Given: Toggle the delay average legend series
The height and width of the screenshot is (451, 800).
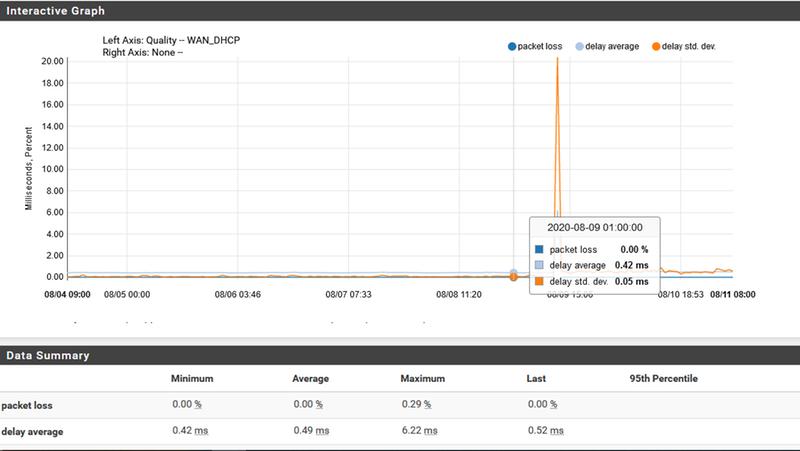Looking at the screenshot, I should pos(607,46).
